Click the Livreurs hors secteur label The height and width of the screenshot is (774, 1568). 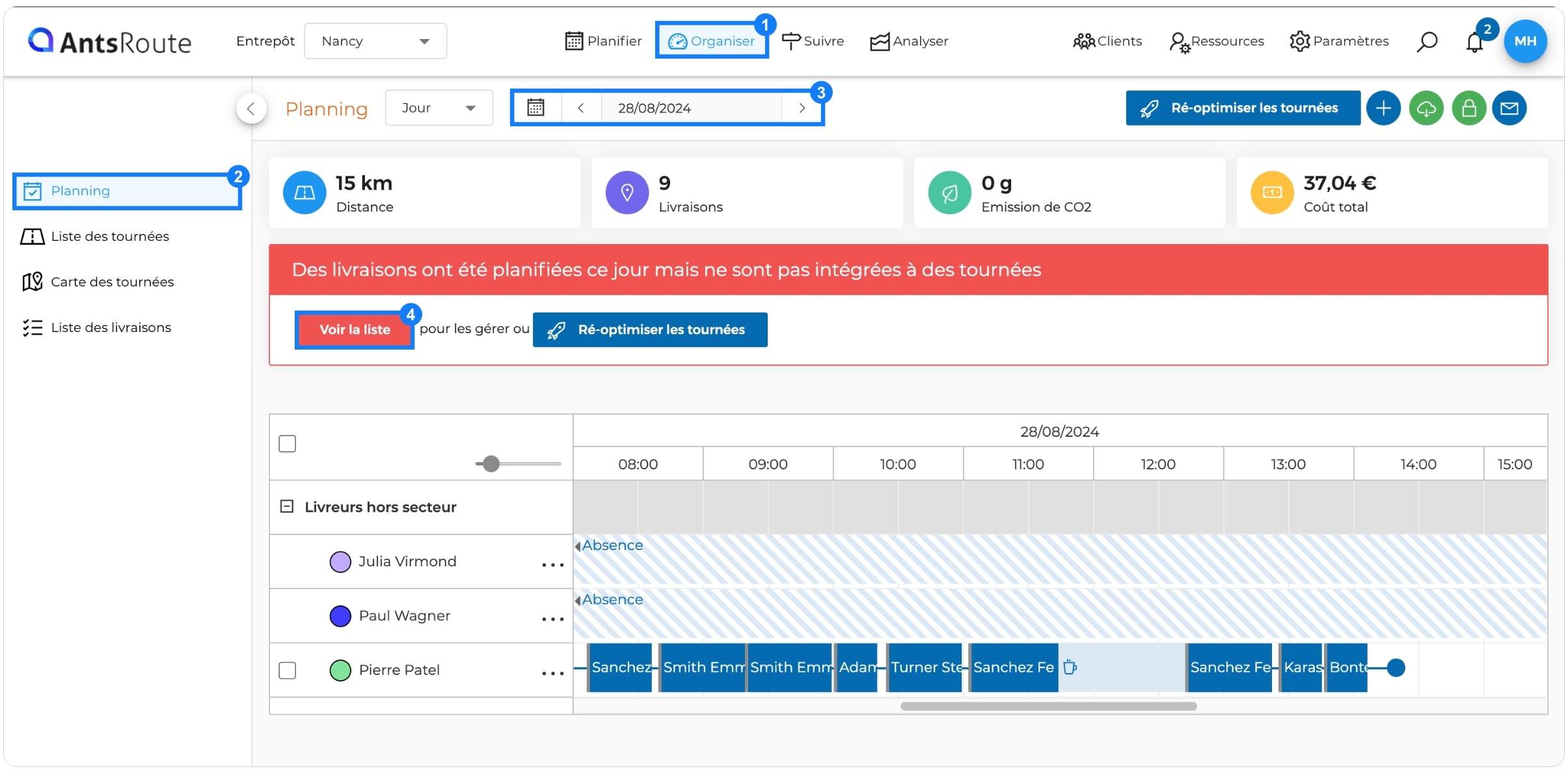click(x=380, y=507)
